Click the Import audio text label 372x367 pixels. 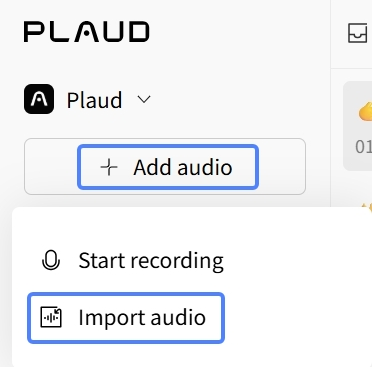[142, 317]
